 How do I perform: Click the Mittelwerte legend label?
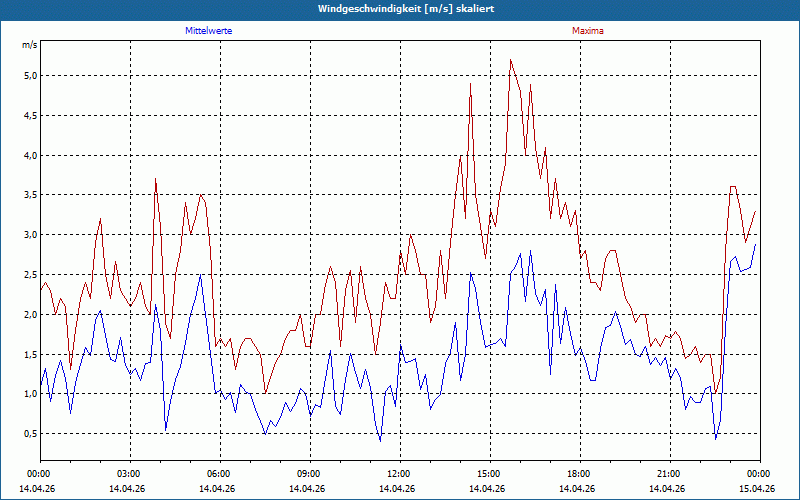209,31
